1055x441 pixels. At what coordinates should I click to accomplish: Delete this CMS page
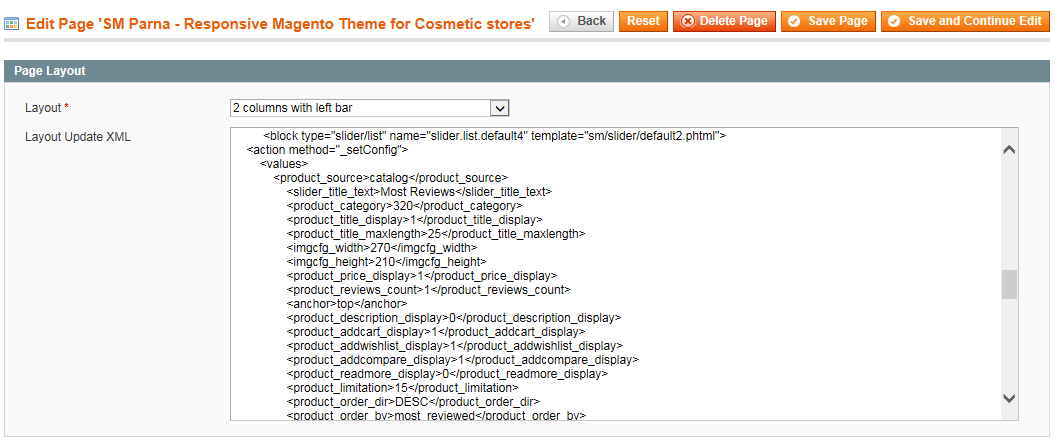(x=724, y=21)
